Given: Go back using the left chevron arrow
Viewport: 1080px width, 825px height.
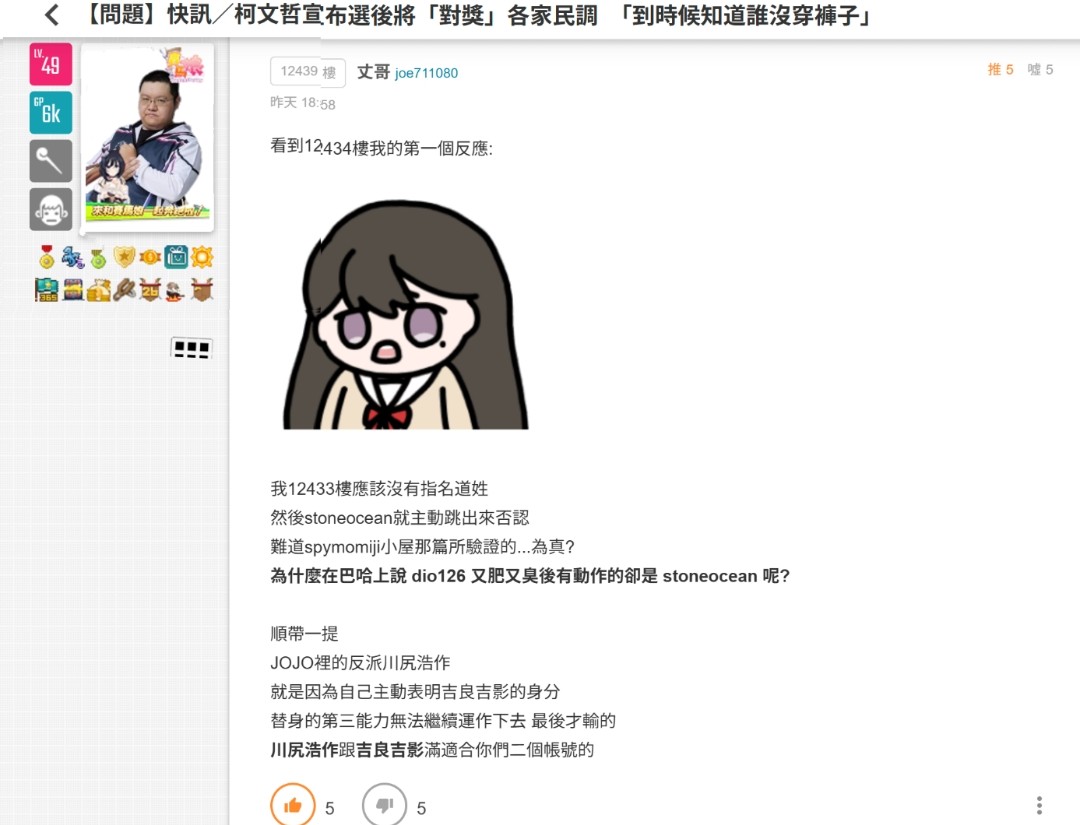Looking at the screenshot, I should [52, 15].
